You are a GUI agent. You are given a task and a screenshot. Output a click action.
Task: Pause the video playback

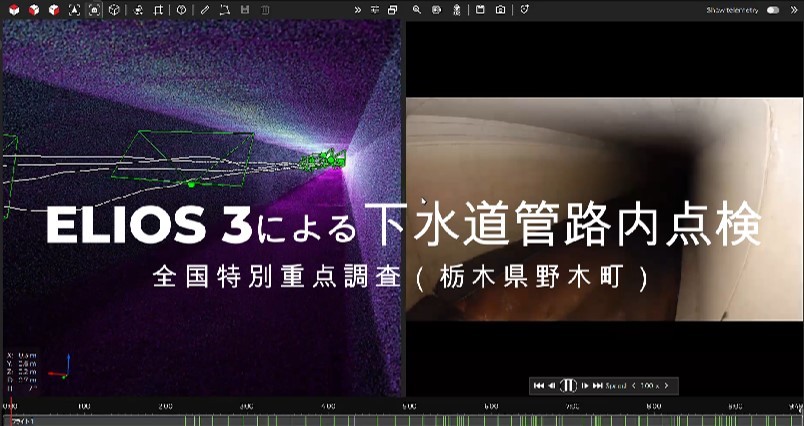[x=568, y=386]
